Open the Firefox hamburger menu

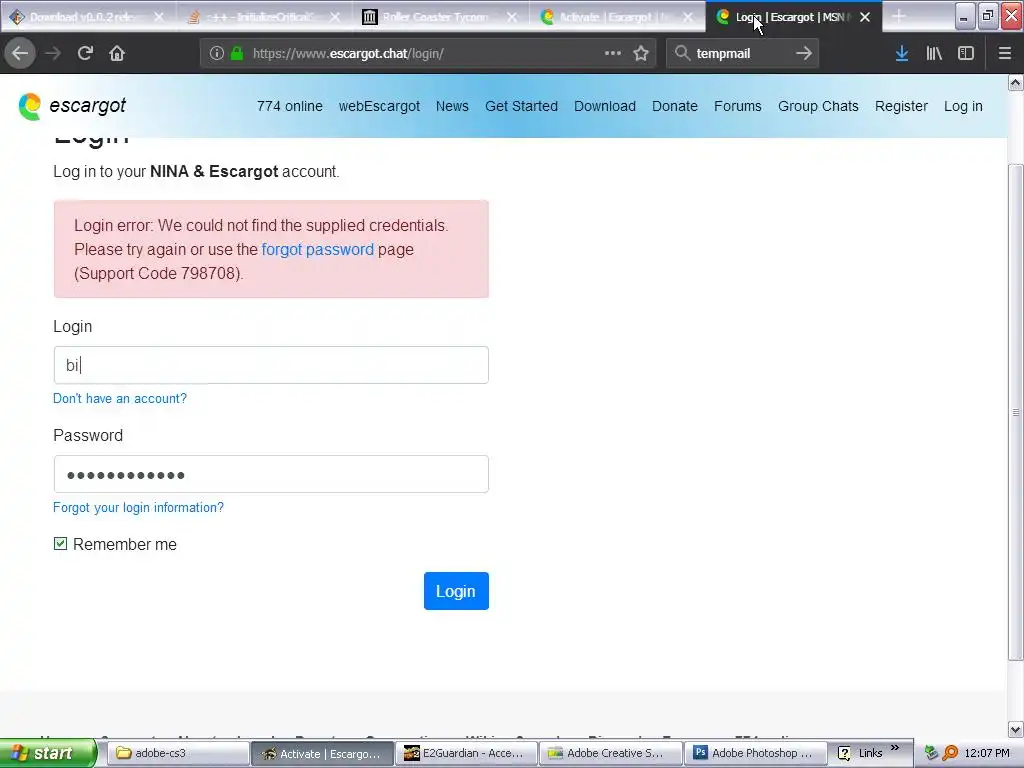click(x=1005, y=54)
